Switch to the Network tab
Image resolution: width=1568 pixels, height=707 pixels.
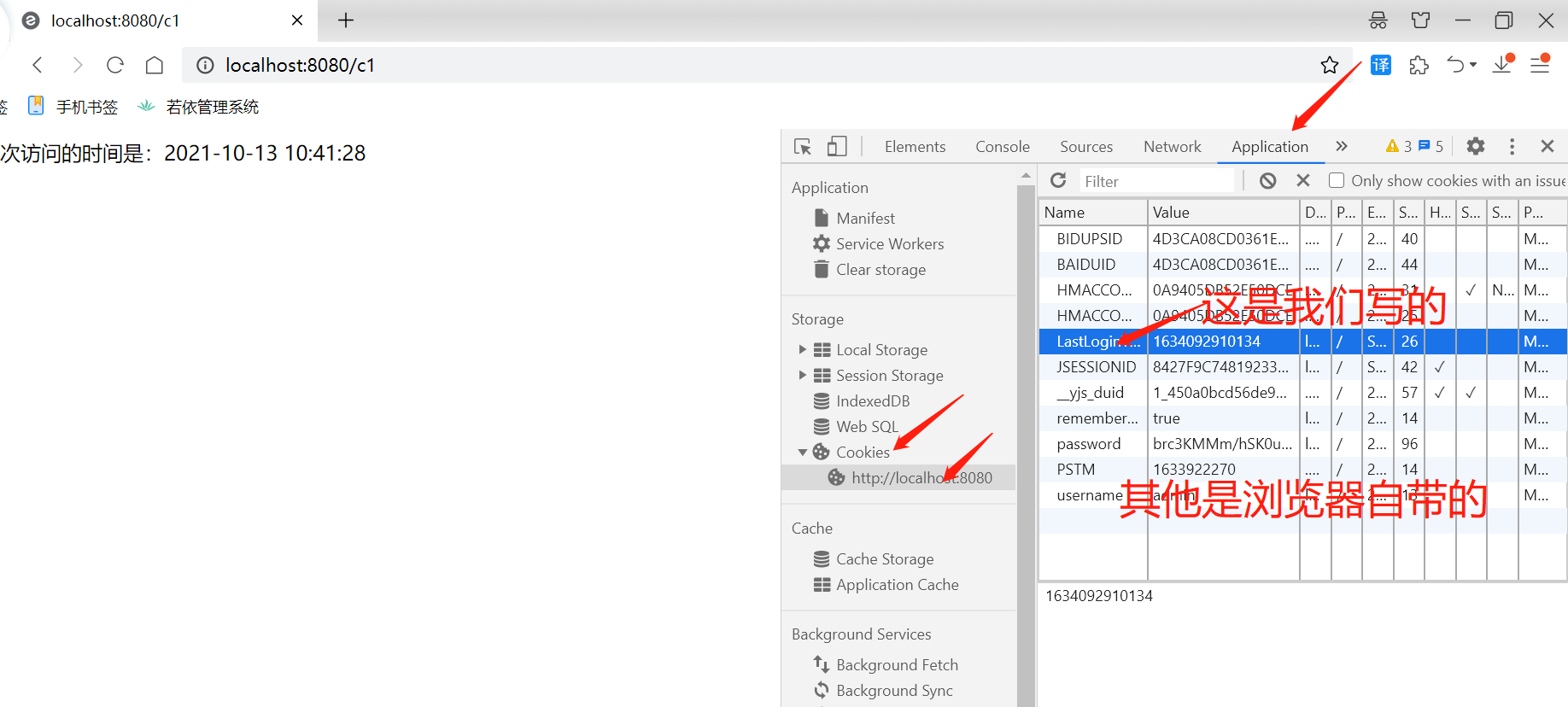pos(1173,147)
